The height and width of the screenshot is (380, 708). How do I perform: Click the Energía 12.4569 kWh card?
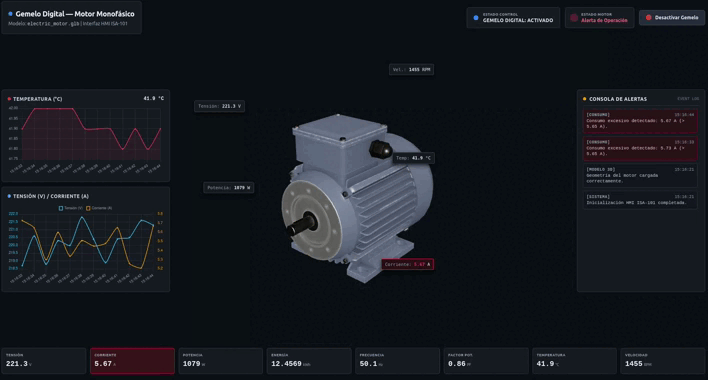309,361
